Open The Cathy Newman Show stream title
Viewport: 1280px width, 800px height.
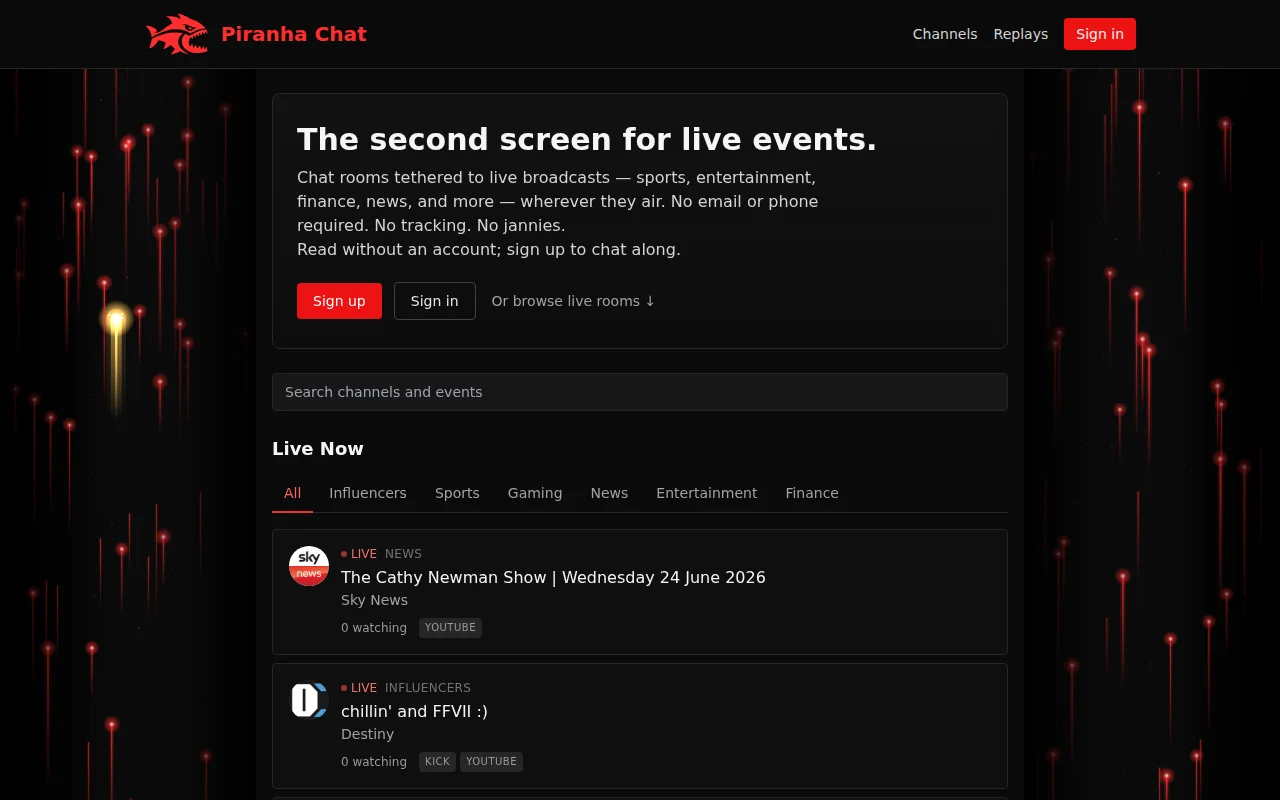click(x=553, y=577)
